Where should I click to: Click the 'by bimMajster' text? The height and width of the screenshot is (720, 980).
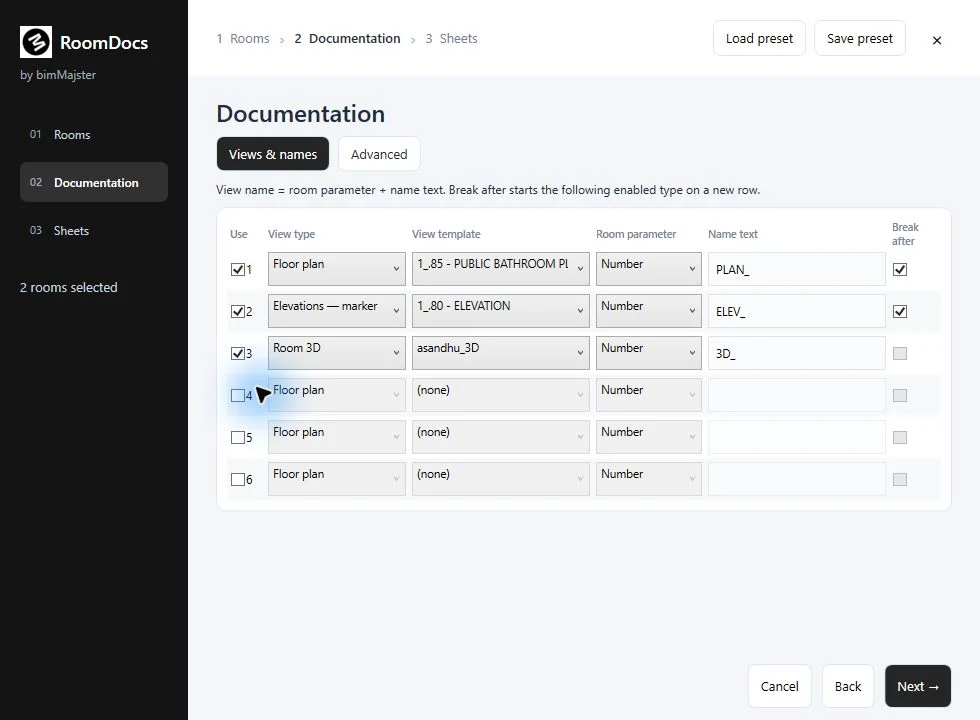point(58,75)
